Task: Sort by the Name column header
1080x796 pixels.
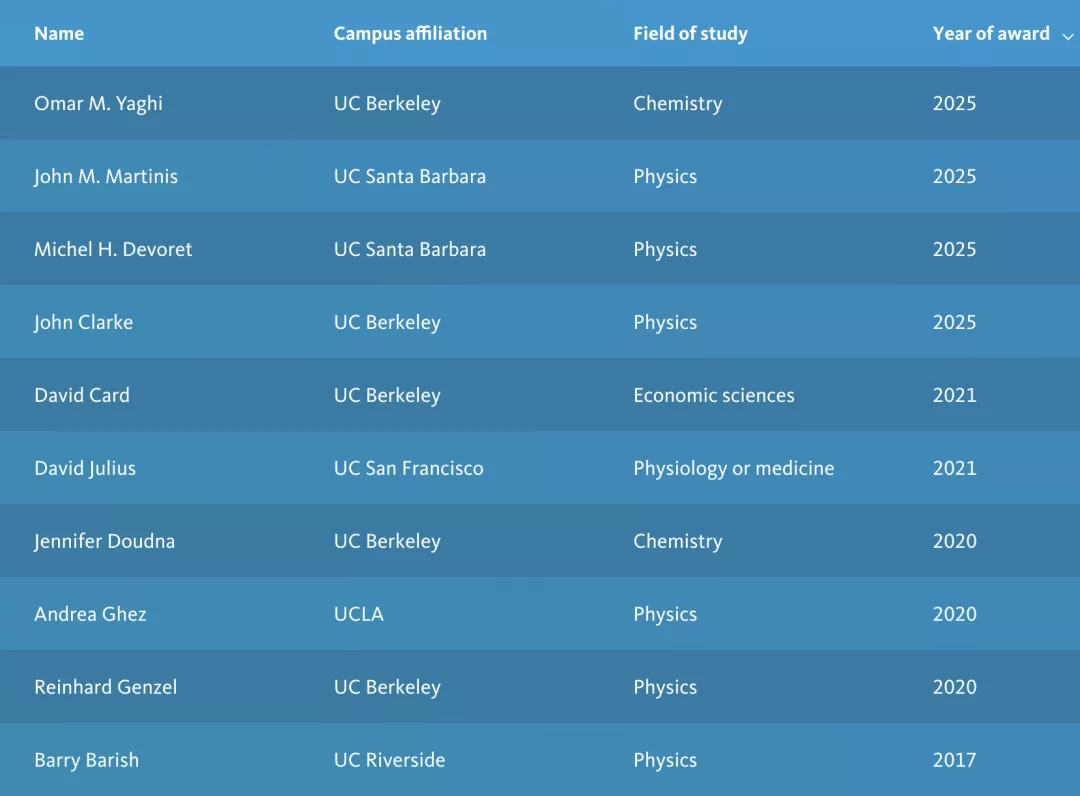Action: [x=59, y=33]
